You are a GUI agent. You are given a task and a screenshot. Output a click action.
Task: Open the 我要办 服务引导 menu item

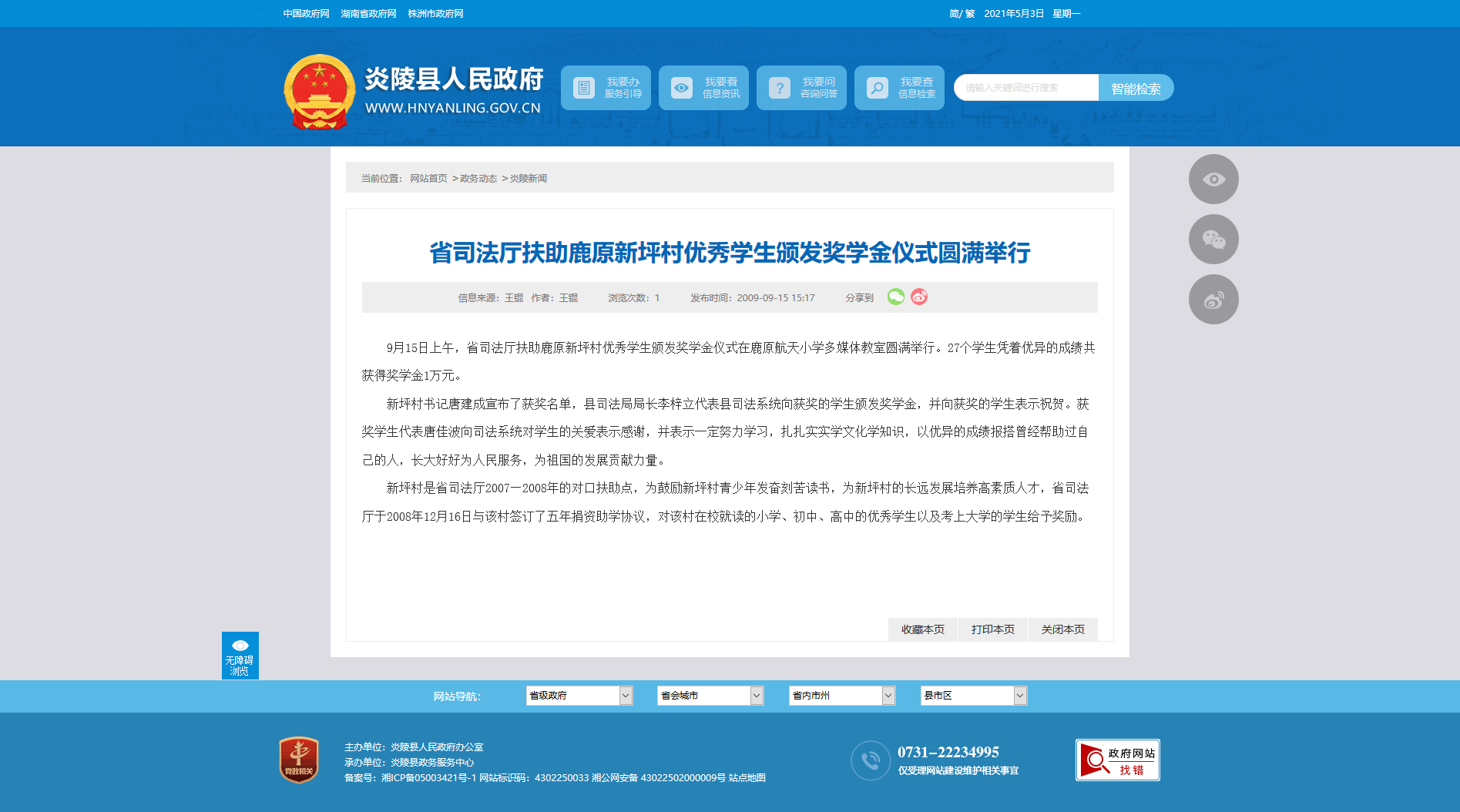point(606,88)
